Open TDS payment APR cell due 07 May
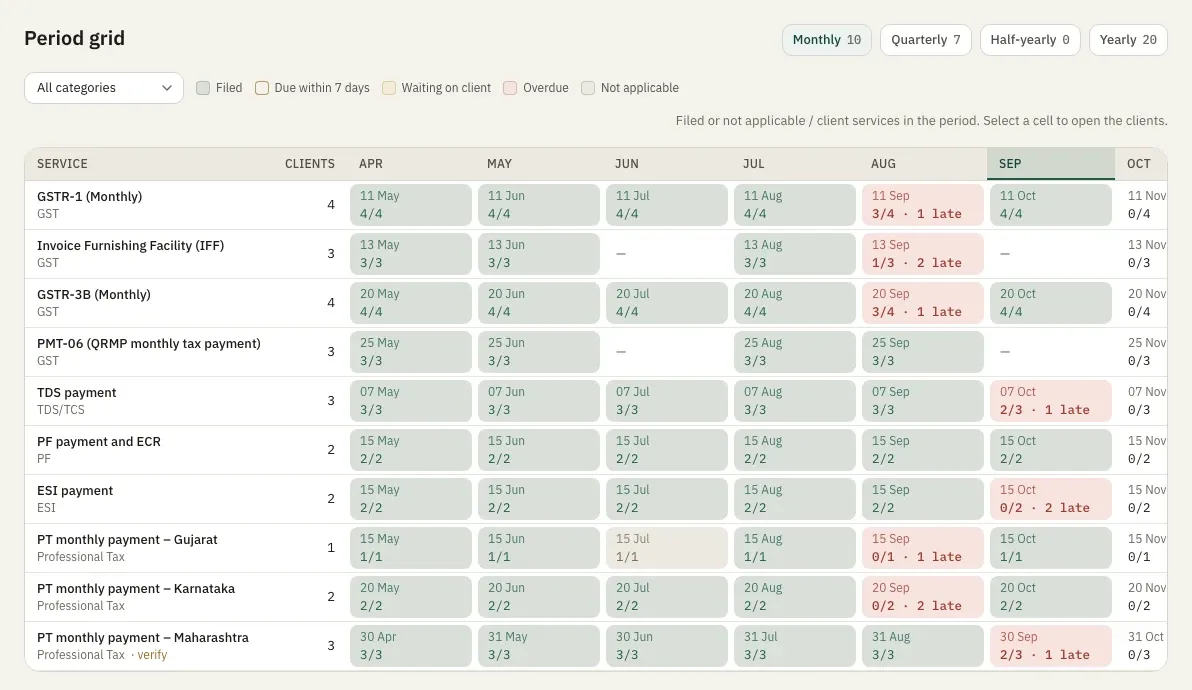The image size is (1192, 690). [x=411, y=401]
